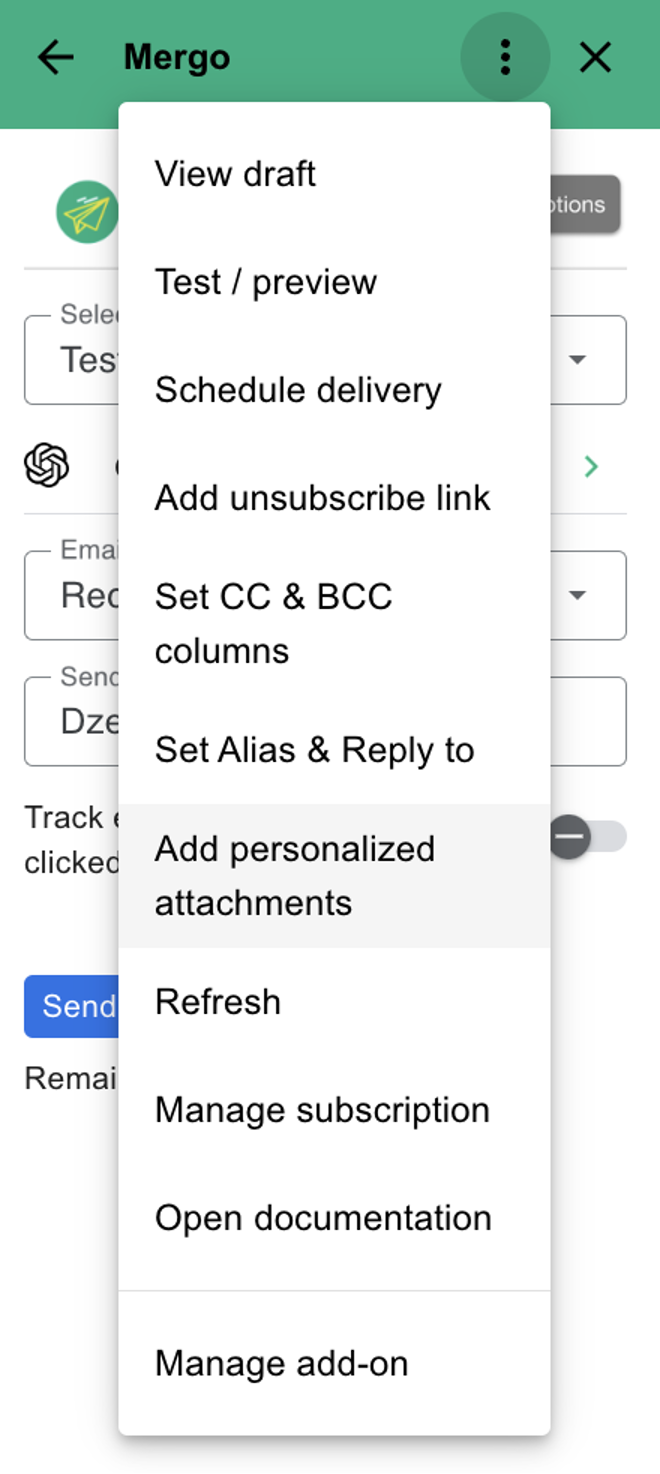Screen dimensions: 660x1474
Task: Add an unsubscribe link
Action: [322, 497]
